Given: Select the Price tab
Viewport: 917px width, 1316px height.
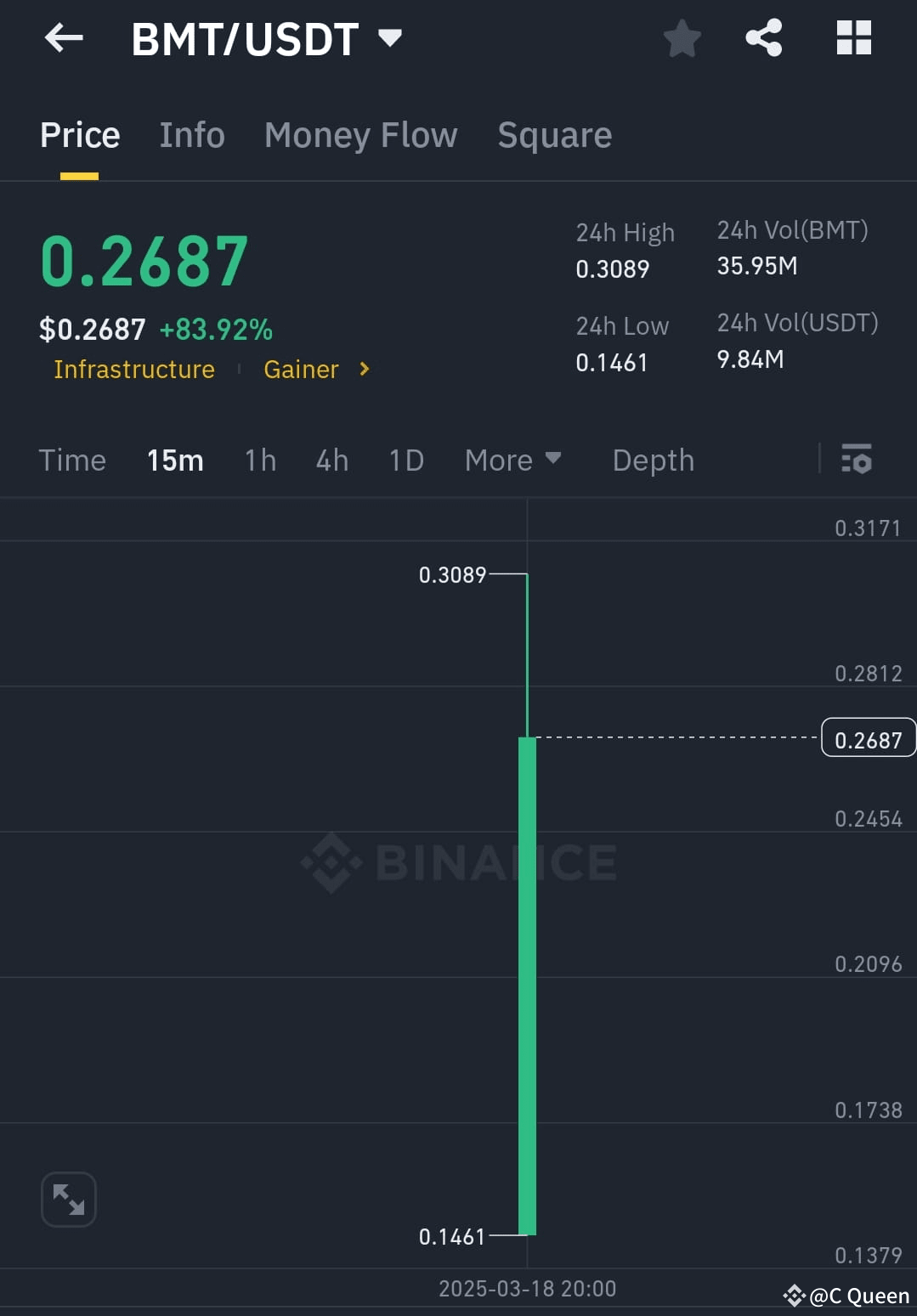Looking at the screenshot, I should pyautogui.click(x=80, y=134).
